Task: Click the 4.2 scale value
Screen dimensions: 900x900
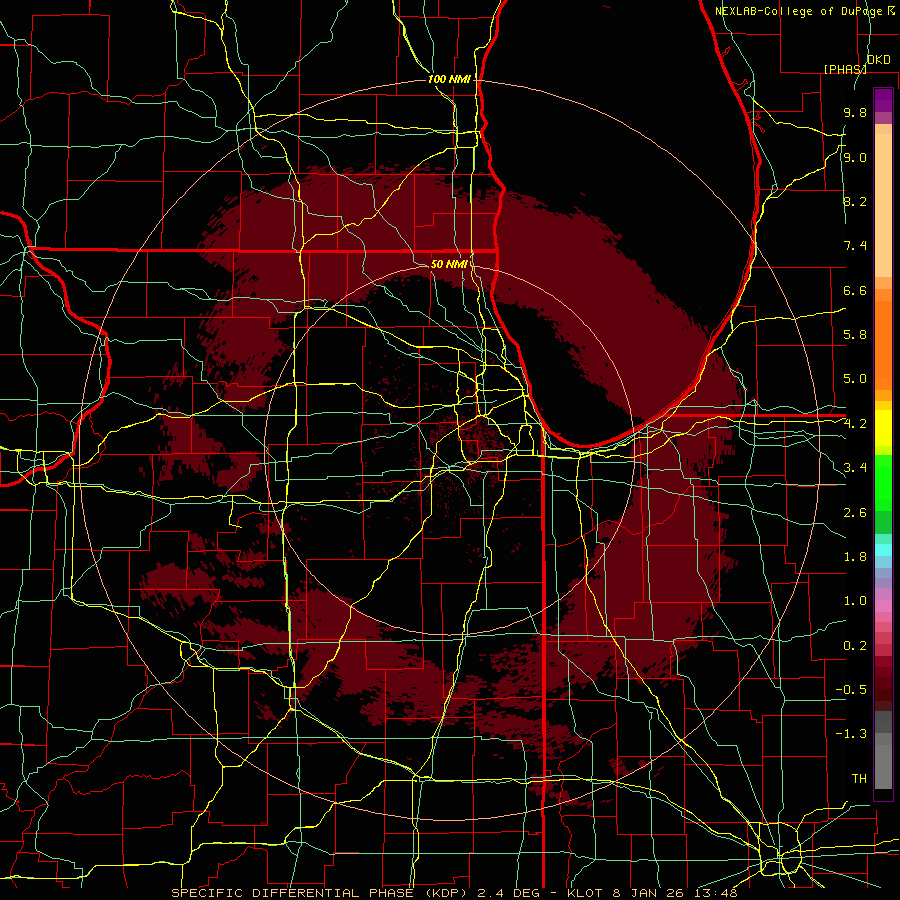Action: [855, 424]
